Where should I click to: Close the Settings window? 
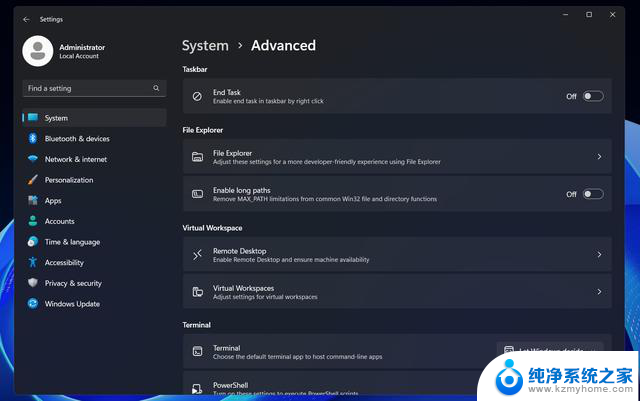coord(612,14)
